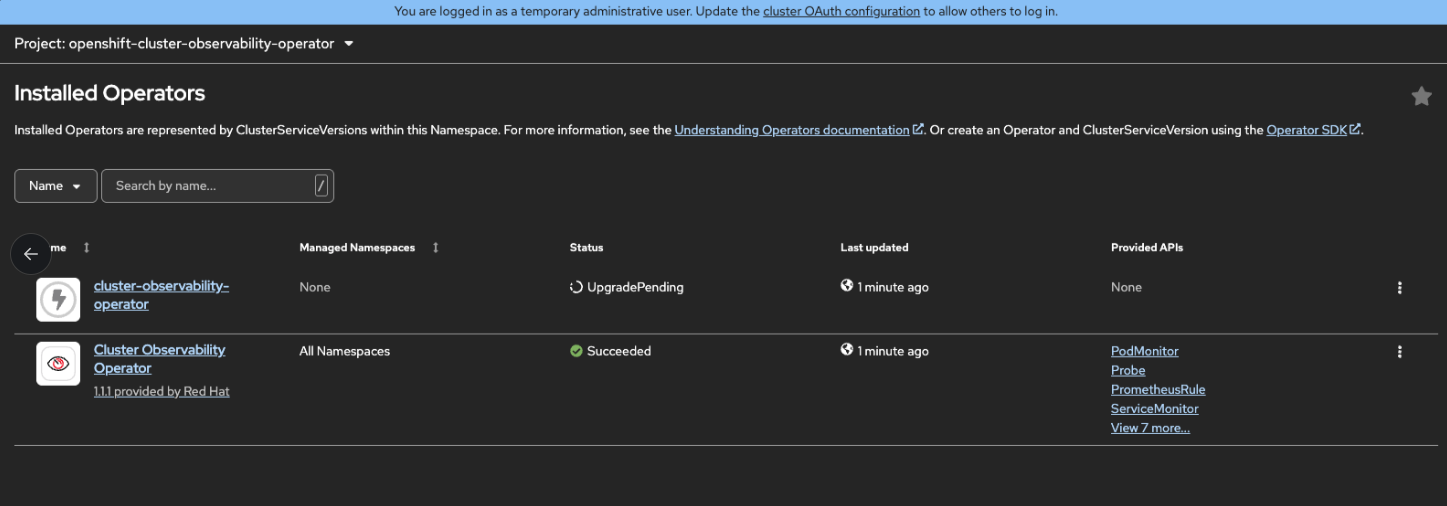The image size is (1447, 506).
Task: Click 1.1.1 provided by Red Hat
Action: pyautogui.click(x=162, y=392)
